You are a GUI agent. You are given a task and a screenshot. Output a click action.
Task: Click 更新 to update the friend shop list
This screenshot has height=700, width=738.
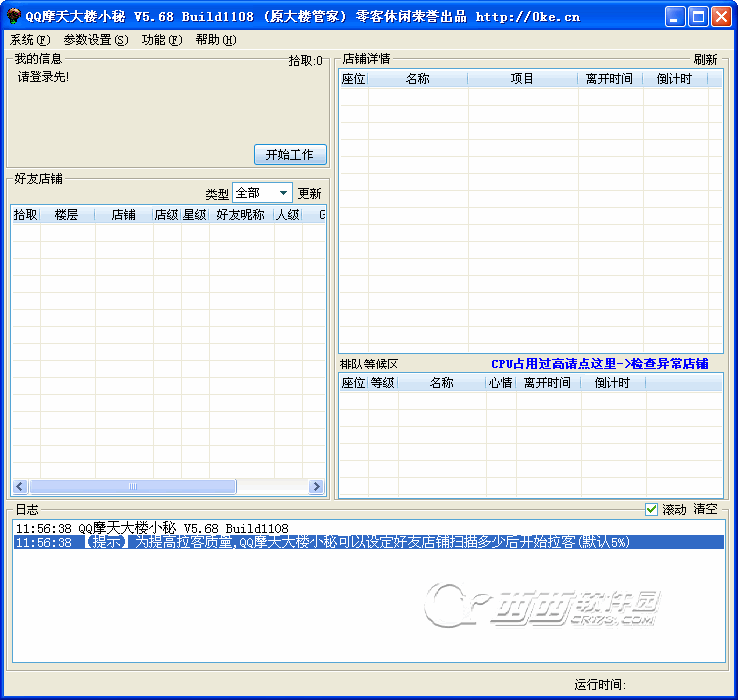310,194
